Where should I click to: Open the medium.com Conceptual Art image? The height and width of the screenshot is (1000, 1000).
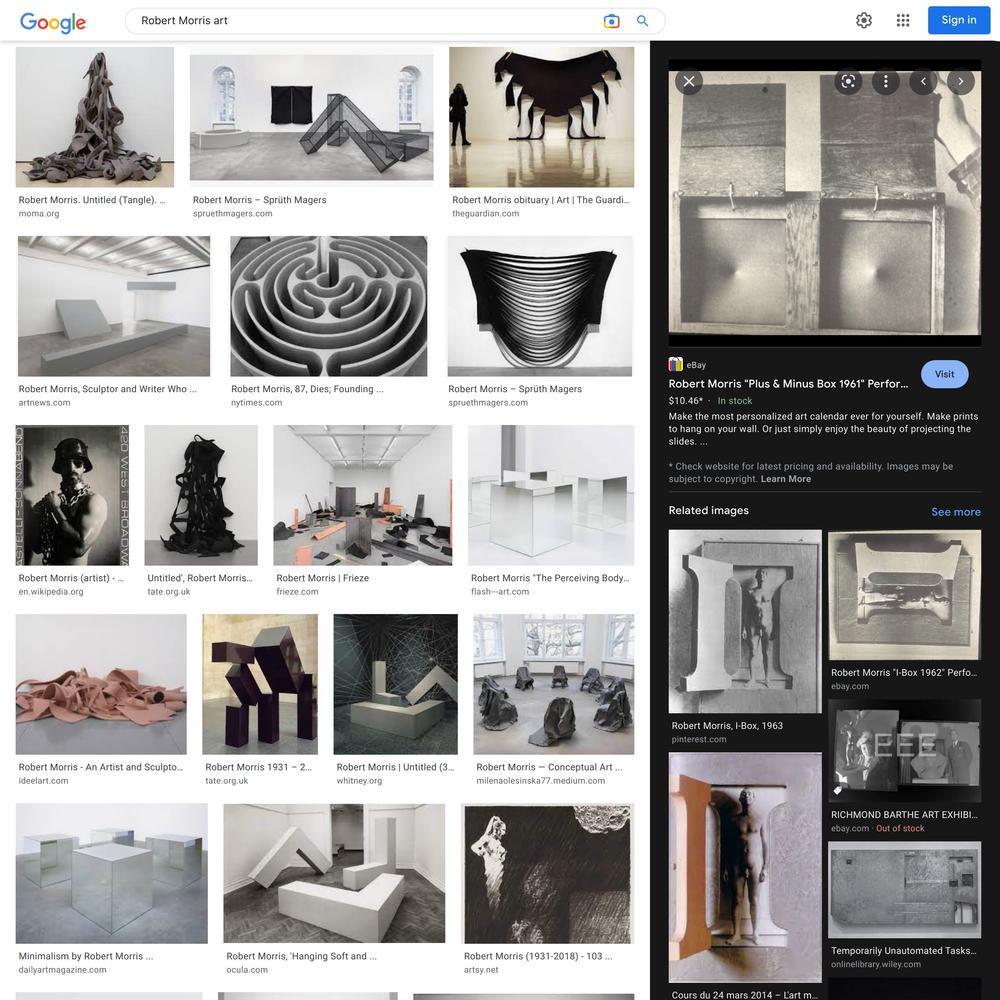click(x=554, y=684)
